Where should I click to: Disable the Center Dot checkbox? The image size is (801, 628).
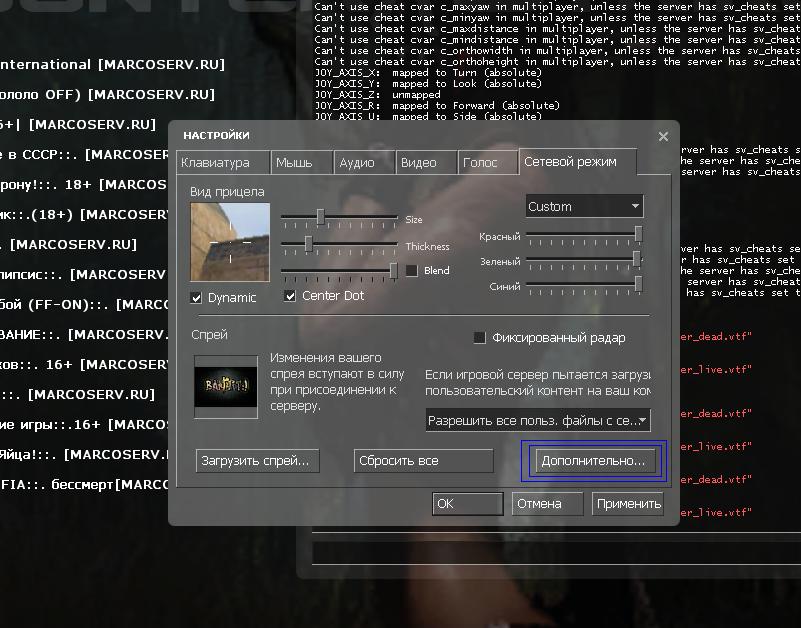click(x=291, y=296)
